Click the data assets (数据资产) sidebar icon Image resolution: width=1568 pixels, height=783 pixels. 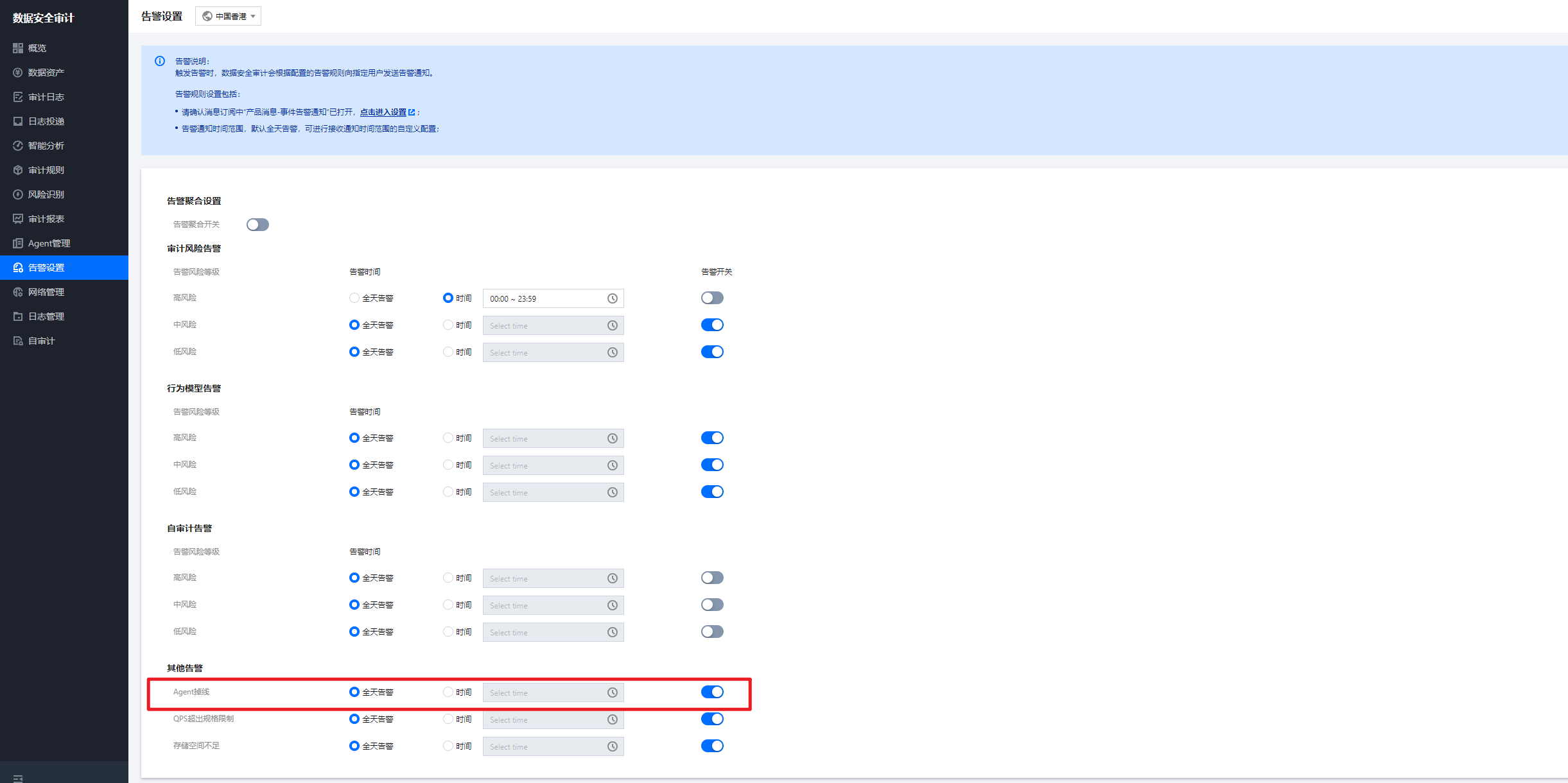[18, 73]
